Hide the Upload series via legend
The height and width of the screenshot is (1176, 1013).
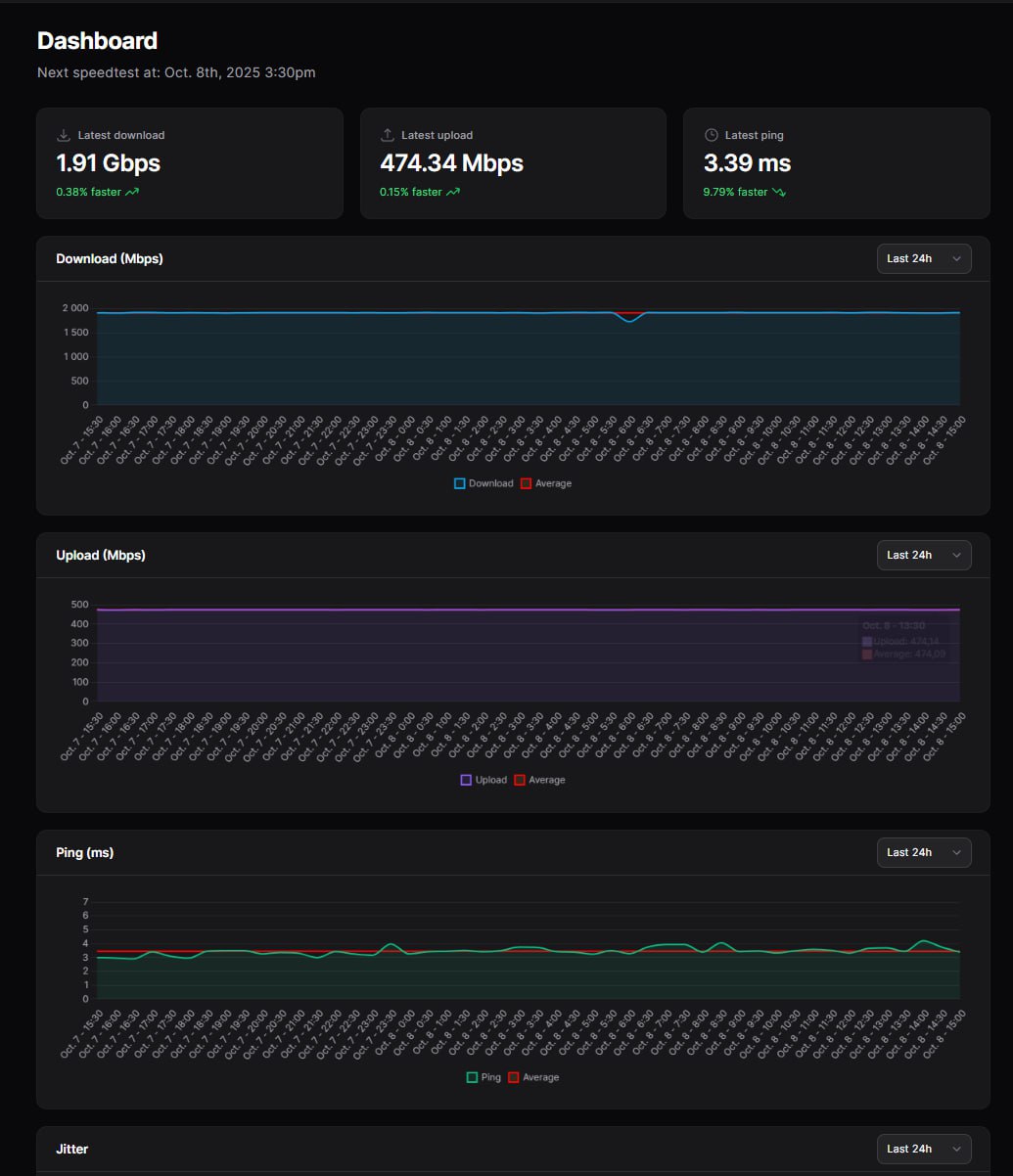coord(483,780)
